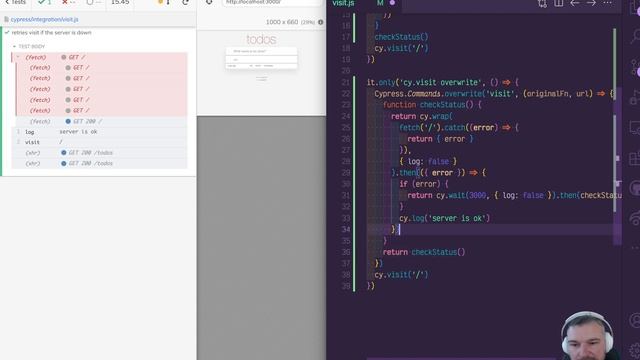Image resolution: width=640 pixels, height=360 pixels.
Task: Open Extensions in the activity bar
Action: click(x=635, y=158)
